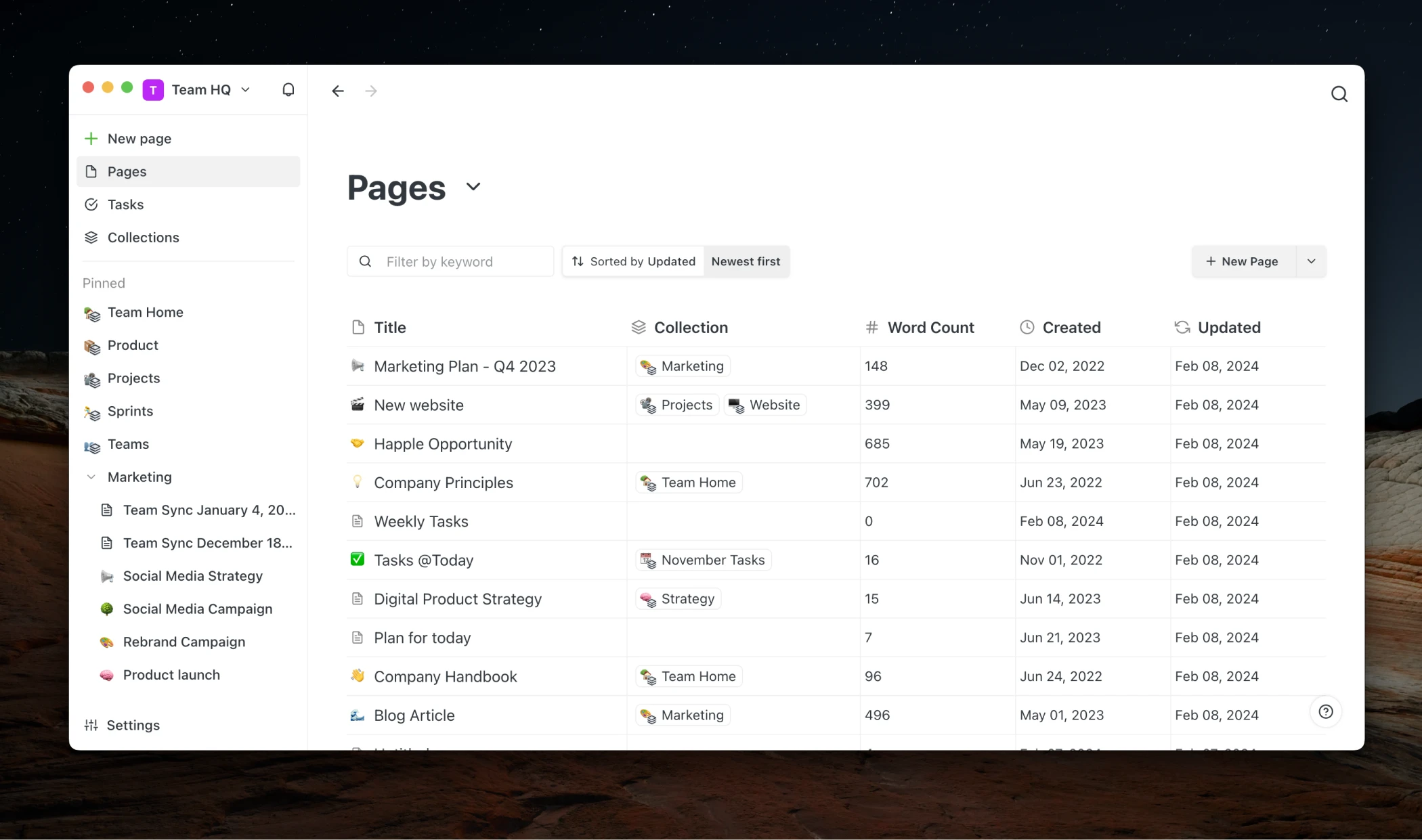Open the Pages title dropdown chevron
The image size is (1422, 840).
pos(473,187)
